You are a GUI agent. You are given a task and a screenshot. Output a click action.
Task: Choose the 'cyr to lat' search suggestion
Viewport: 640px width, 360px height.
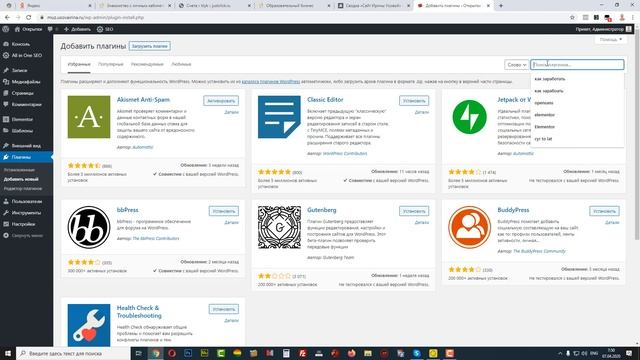pos(543,139)
